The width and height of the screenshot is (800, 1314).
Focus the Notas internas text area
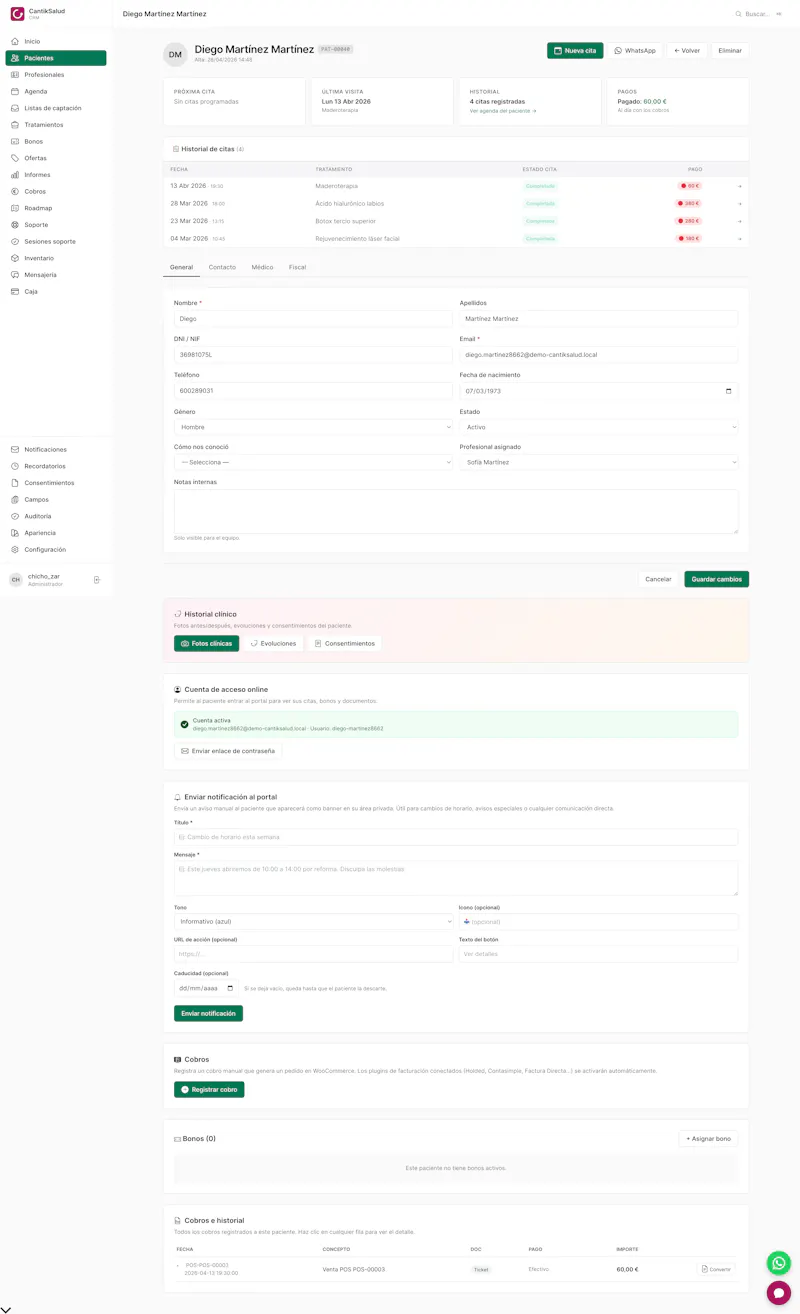click(x=456, y=511)
